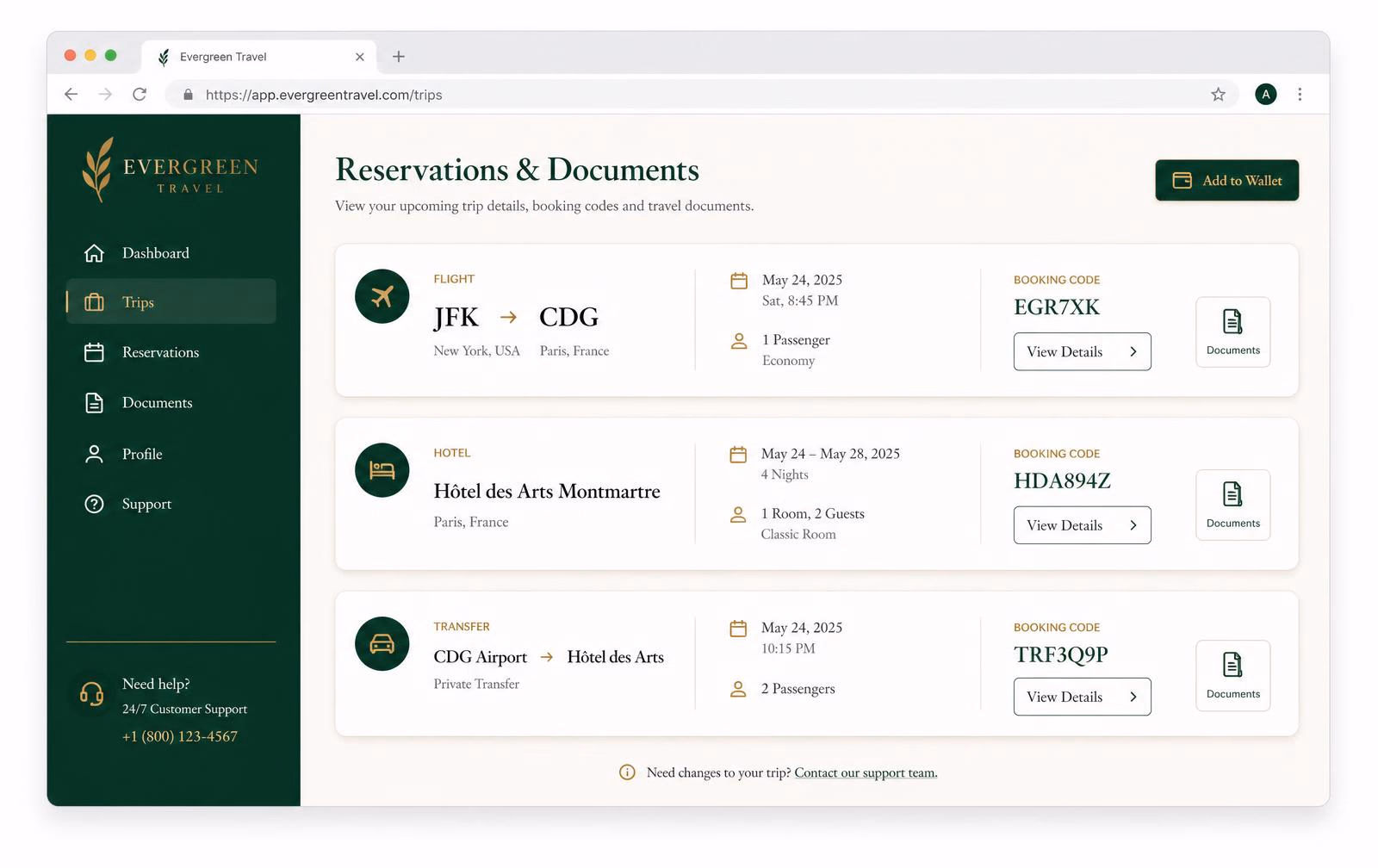
Task: View site security lock info
Action: (x=188, y=95)
